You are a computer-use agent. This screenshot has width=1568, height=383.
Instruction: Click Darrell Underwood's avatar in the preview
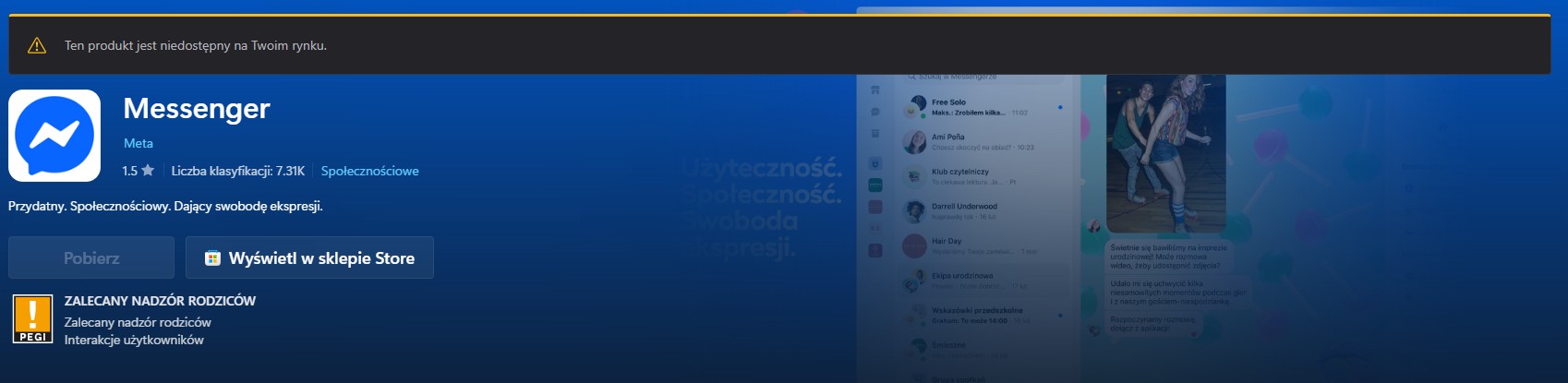tap(915, 211)
